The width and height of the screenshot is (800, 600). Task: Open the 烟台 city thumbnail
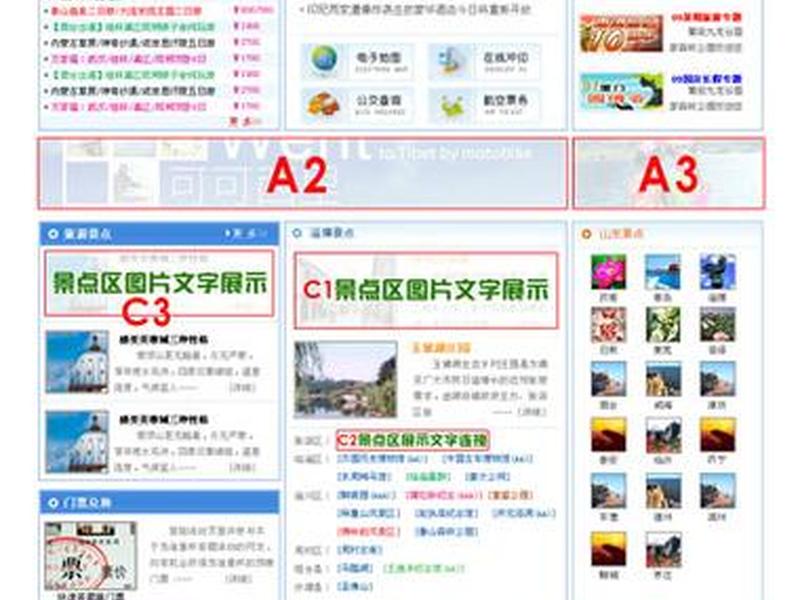pos(608,379)
